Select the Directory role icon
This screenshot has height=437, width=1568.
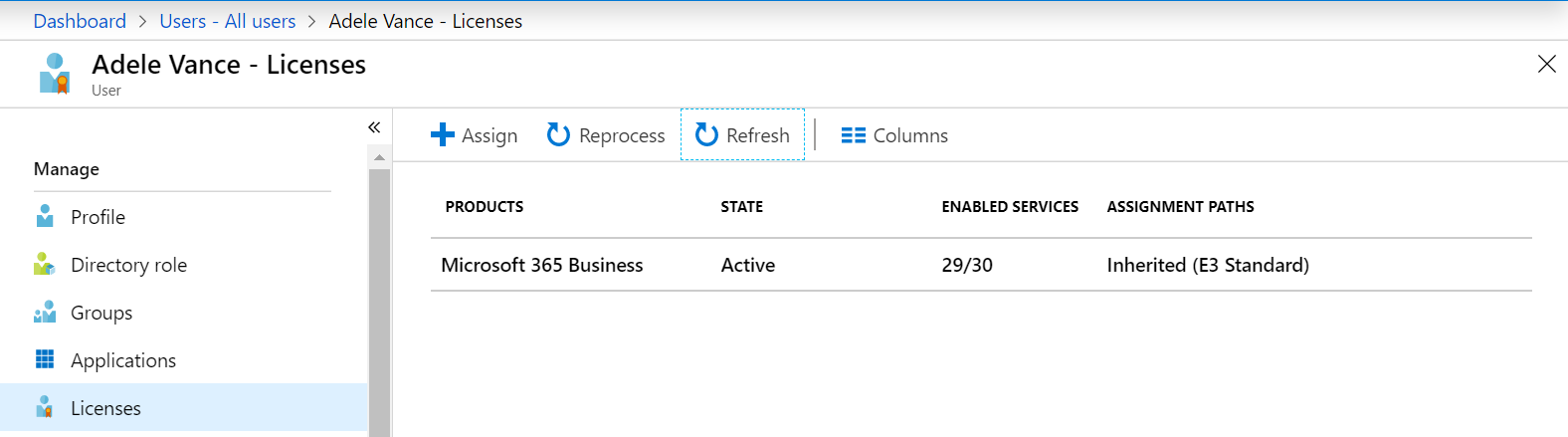tap(45, 264)
